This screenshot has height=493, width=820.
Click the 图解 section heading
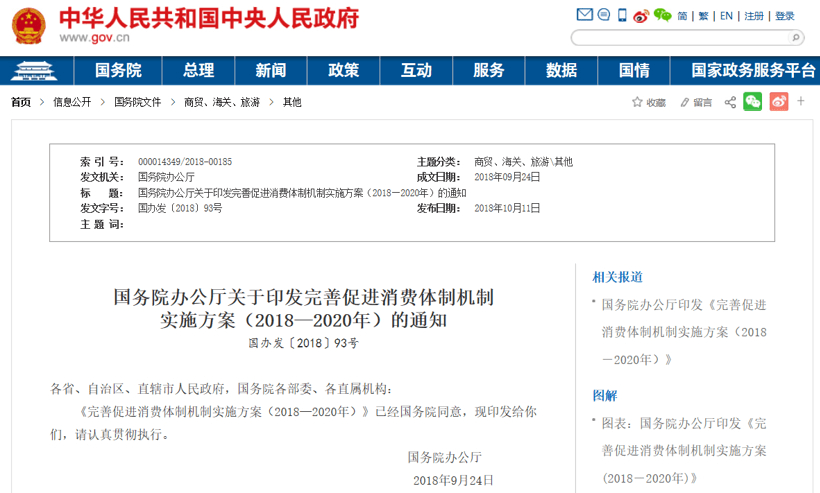pyautogui.click(x=605, y=396)
